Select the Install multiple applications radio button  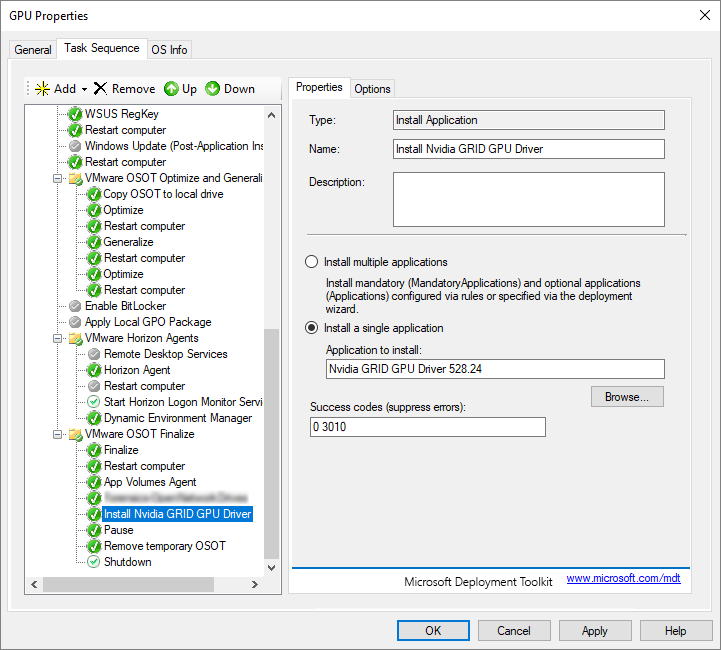311,262
